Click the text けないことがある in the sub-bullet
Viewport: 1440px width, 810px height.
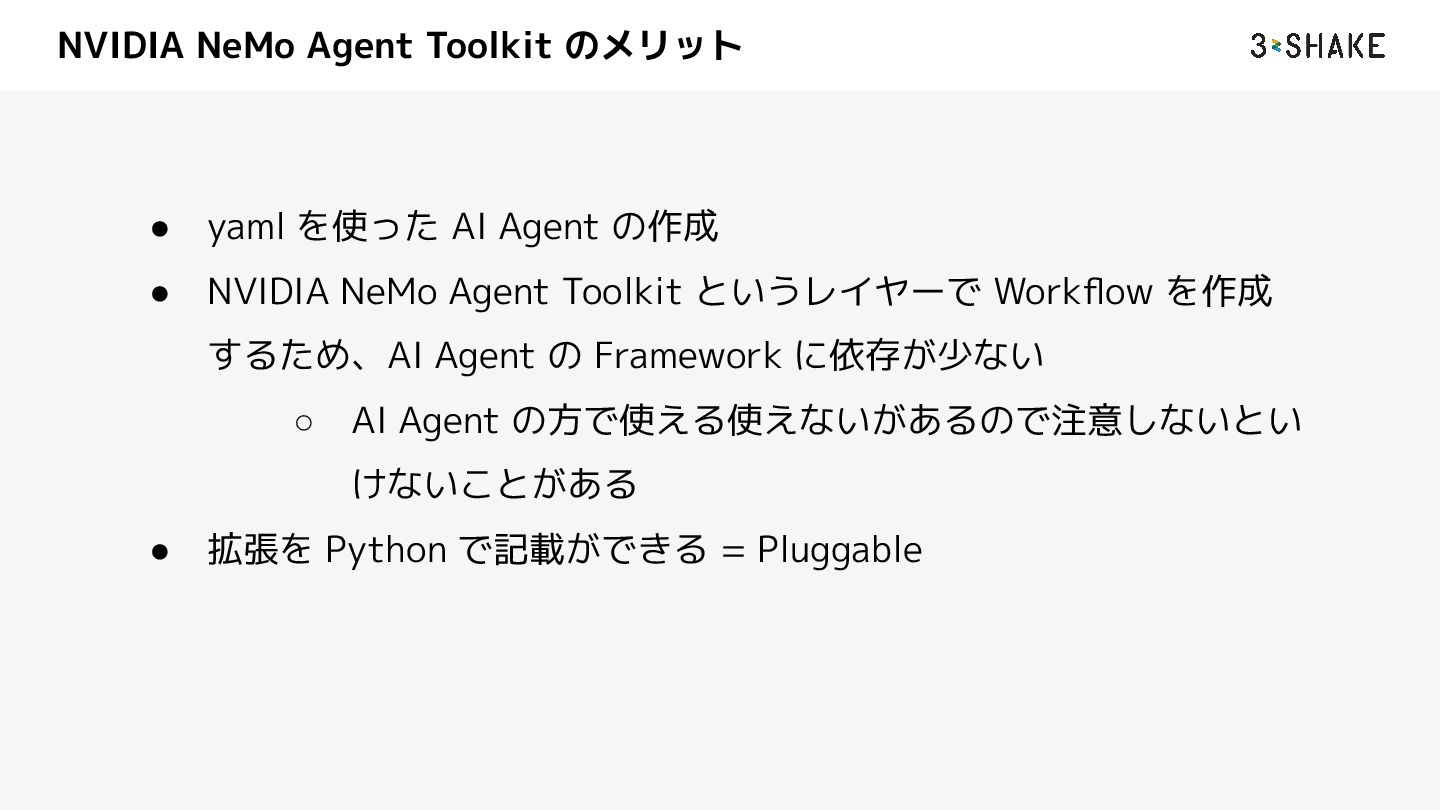tap(495, 485)
